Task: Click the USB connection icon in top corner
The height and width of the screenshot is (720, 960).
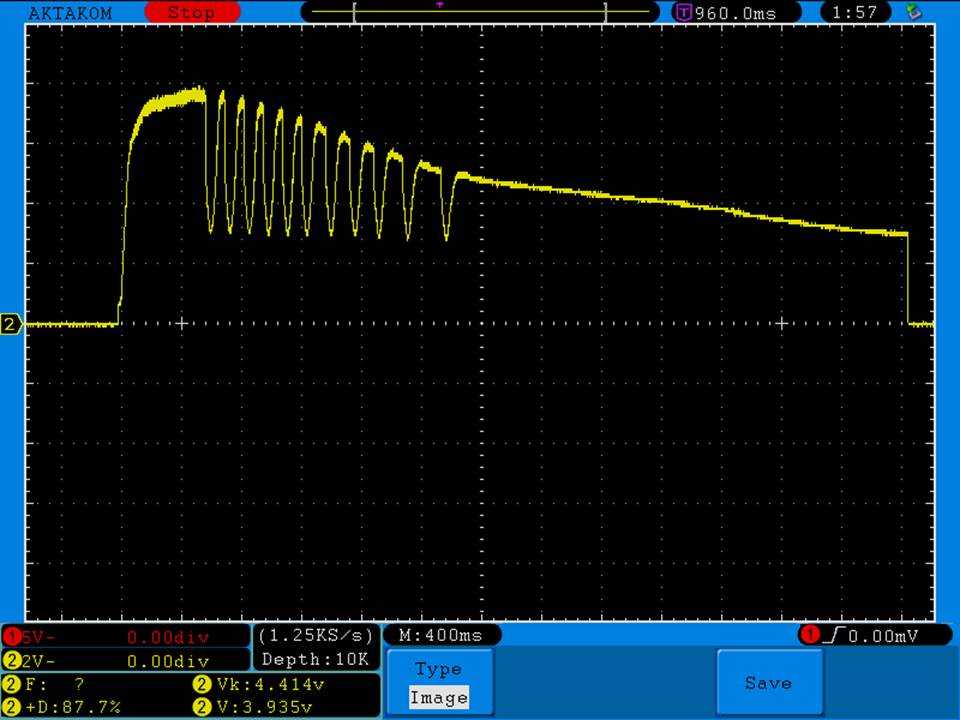Action: [x=912, y=12]
